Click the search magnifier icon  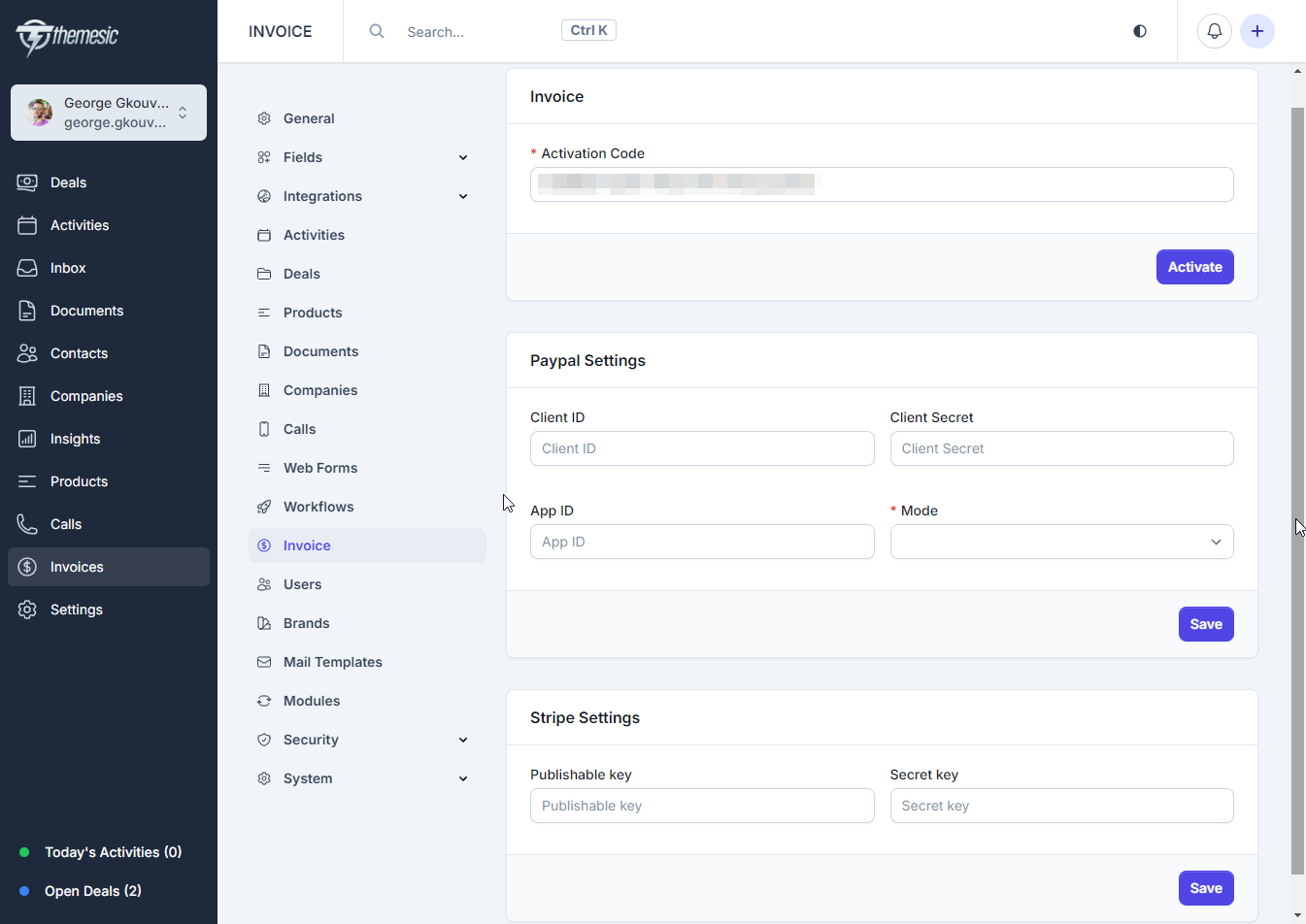376,30
